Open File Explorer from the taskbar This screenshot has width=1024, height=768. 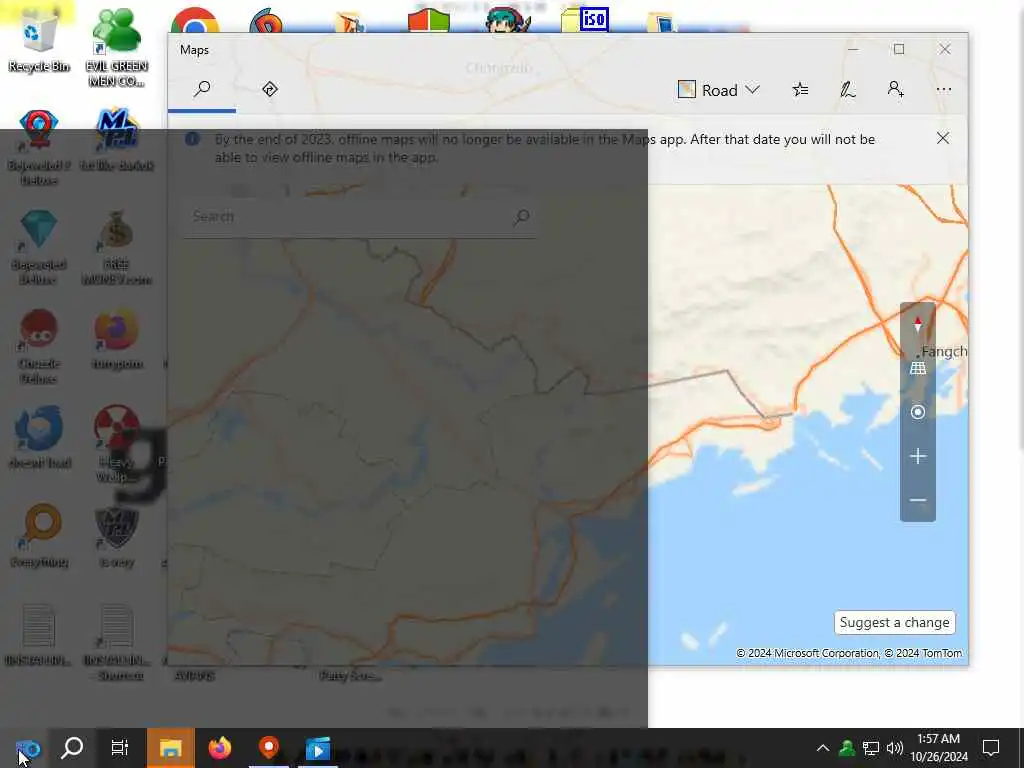170,748
